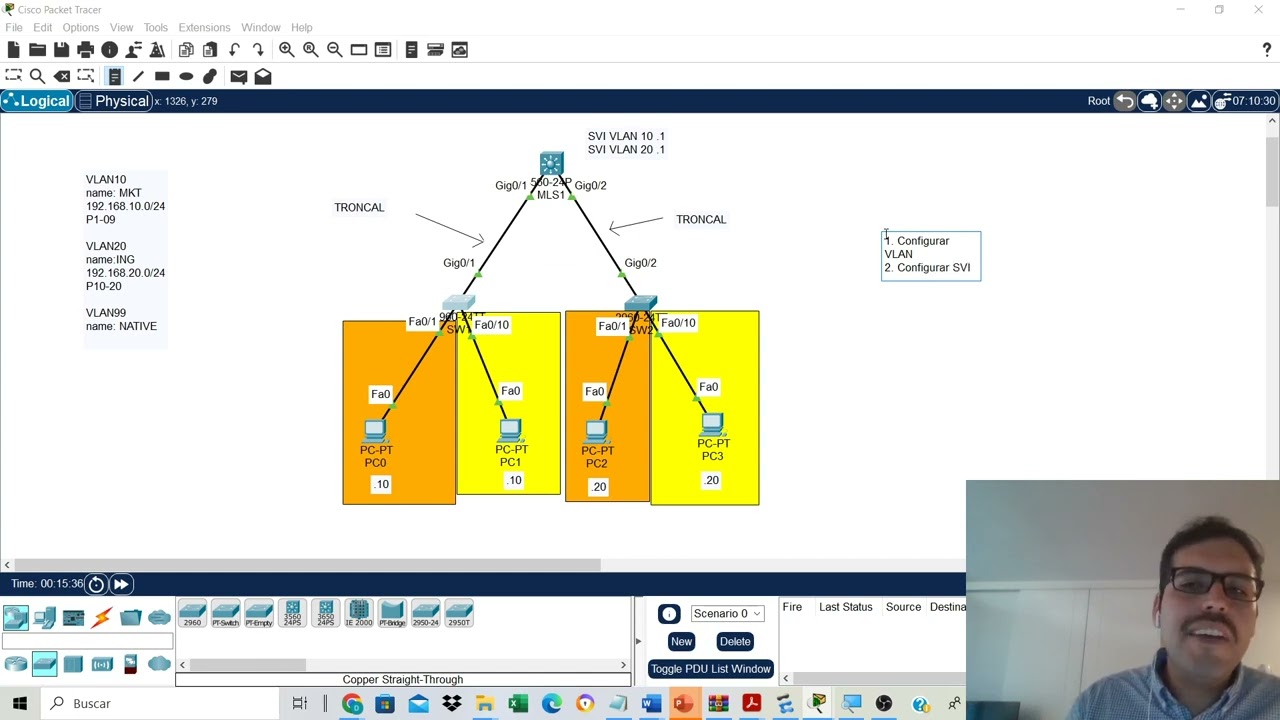Click the Back navigation arrow next to Root
The height and width of the screenshot is (720, 1280).
point(1125,101)
